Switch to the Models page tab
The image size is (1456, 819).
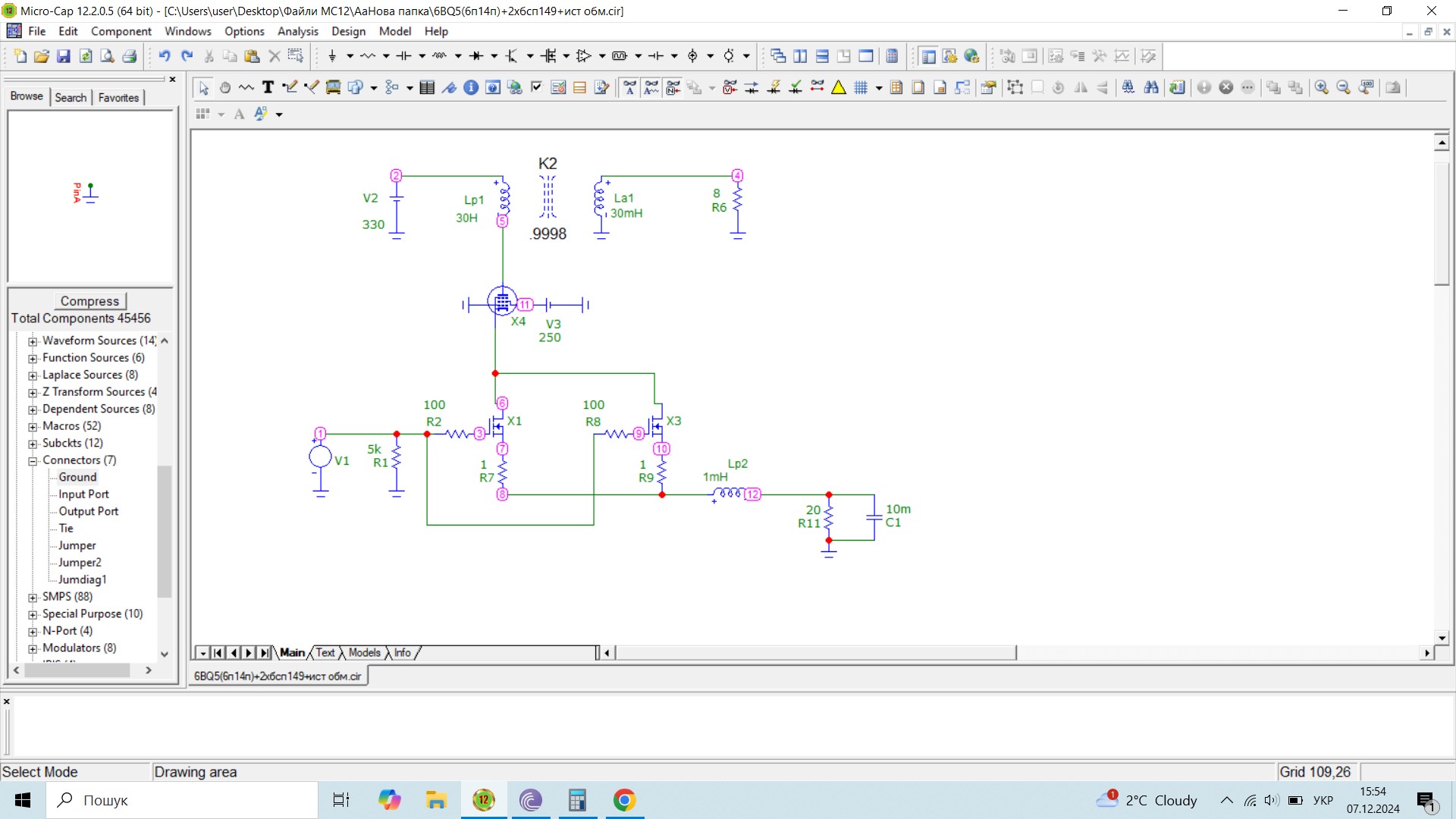click(364, 653)
